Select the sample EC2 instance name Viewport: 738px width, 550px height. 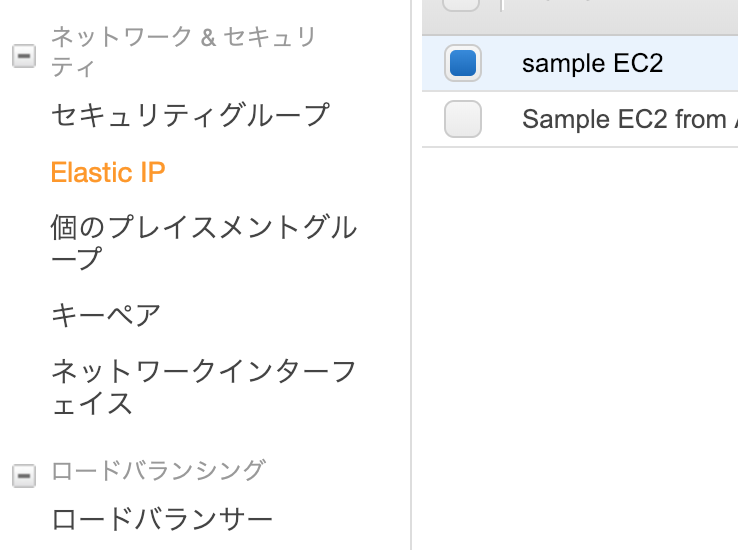pos(592,64)
